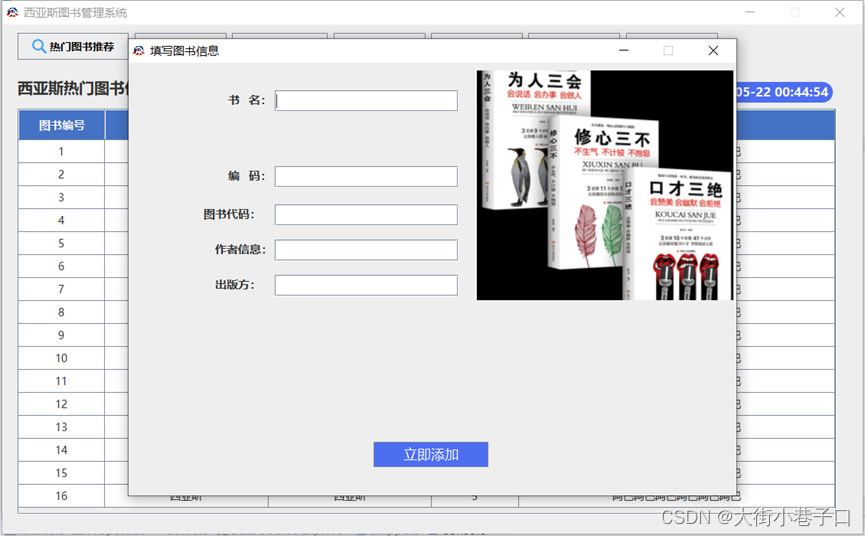Select table row number 9
Screen dimensions: 865x536
click(61, 335)
